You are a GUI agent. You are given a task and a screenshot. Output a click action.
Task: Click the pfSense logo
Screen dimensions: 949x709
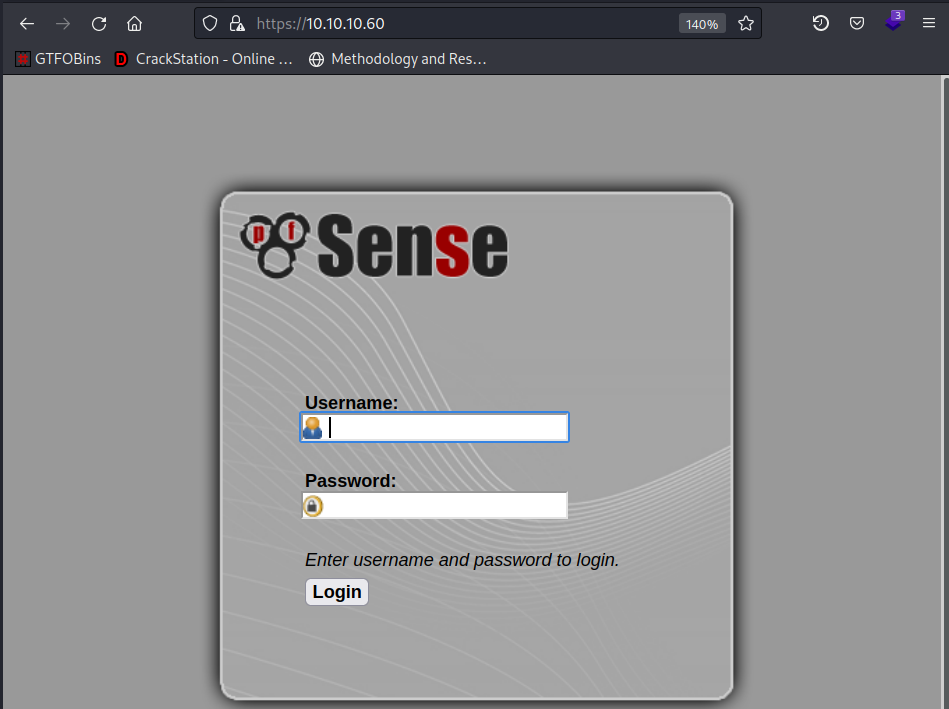(374, 245)
